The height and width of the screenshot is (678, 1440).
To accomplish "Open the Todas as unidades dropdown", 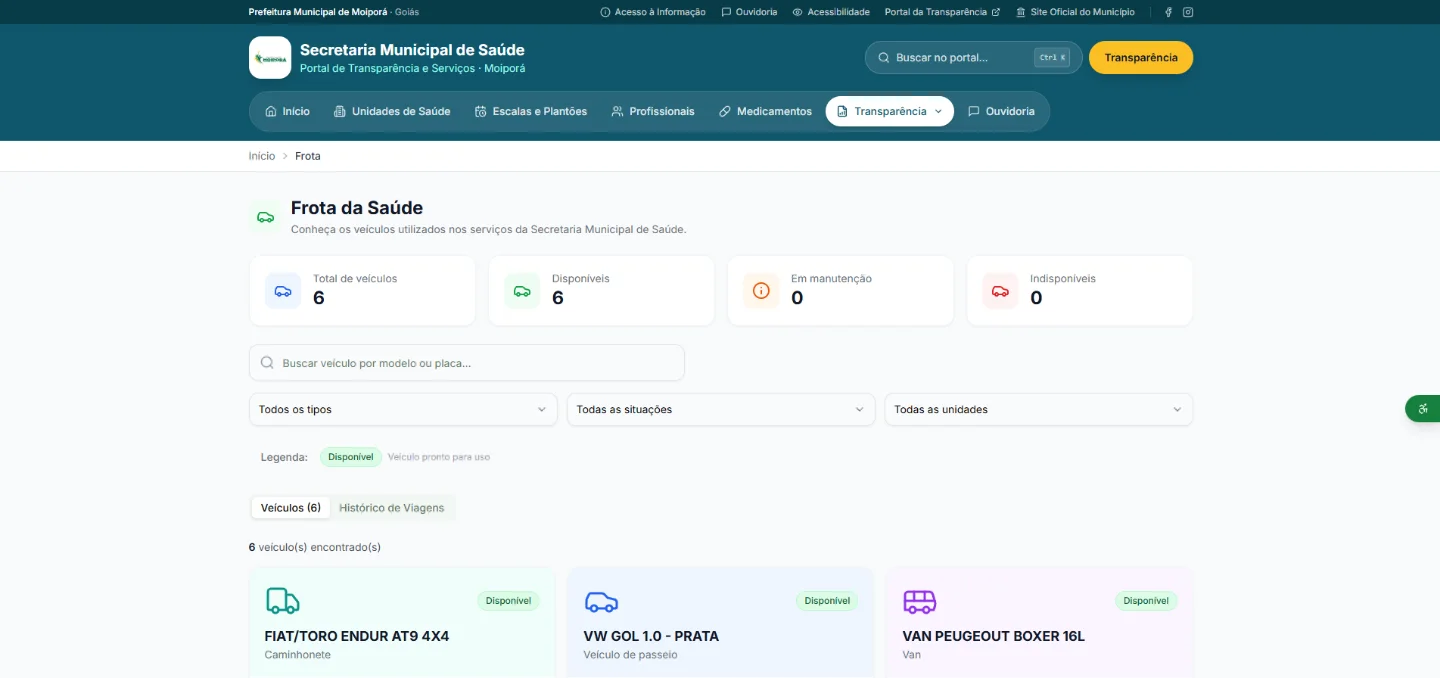I will point(1039,409).
